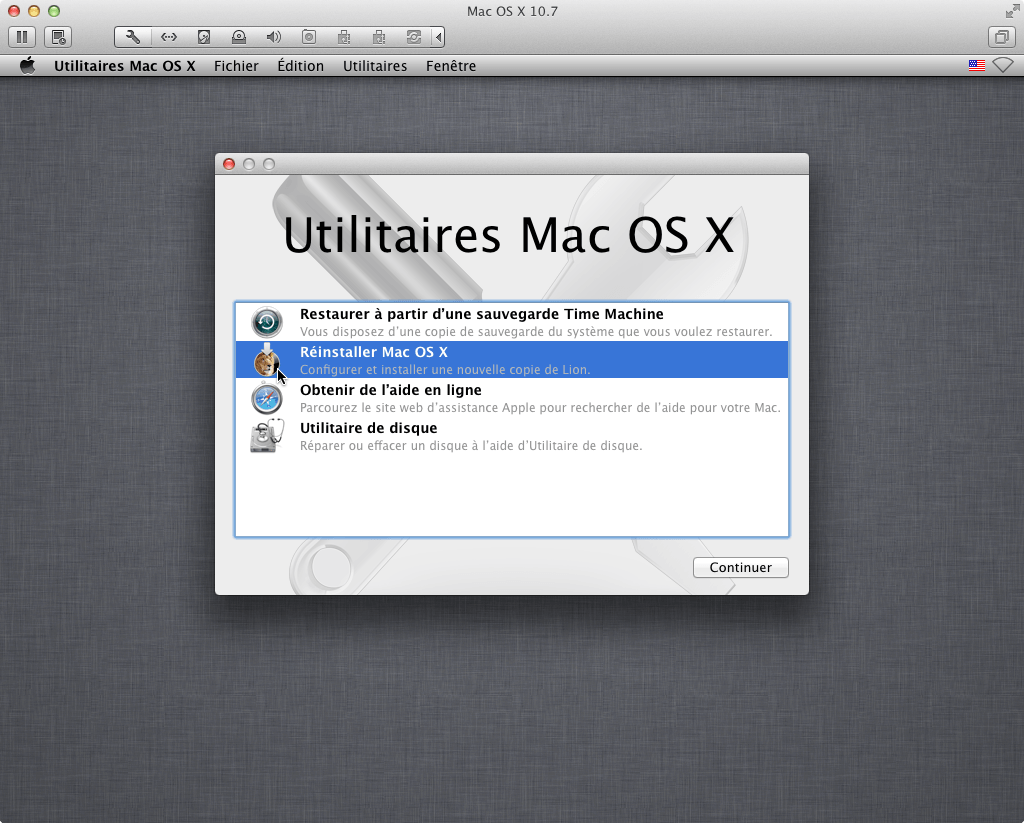
Task: Click the Disk Utility stethoscope icon
Action: pos(267,436)
